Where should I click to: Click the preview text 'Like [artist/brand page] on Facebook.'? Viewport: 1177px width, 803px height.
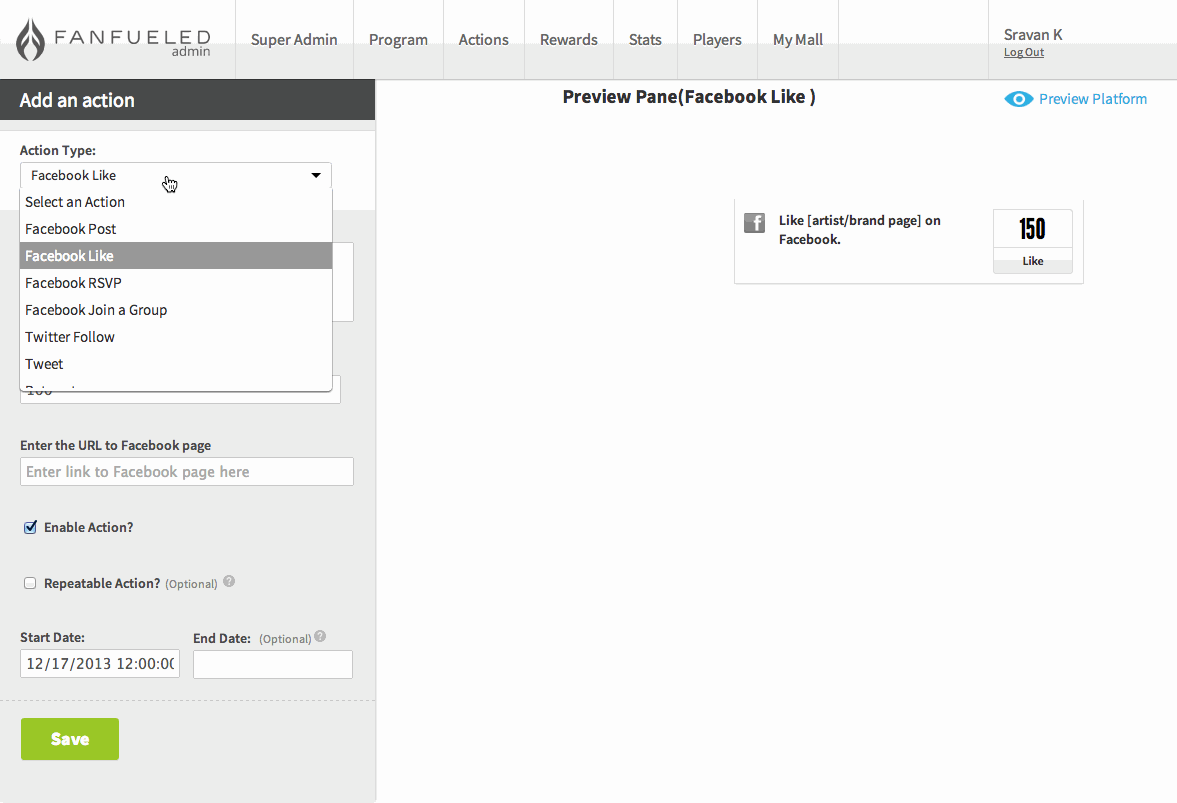[x=859, y=230]
